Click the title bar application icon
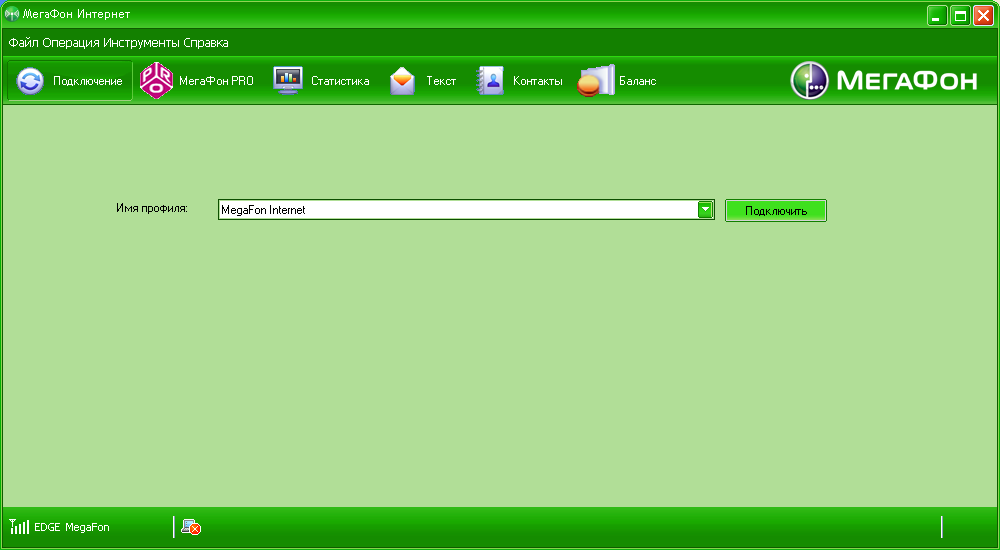 tap(11, 14)
